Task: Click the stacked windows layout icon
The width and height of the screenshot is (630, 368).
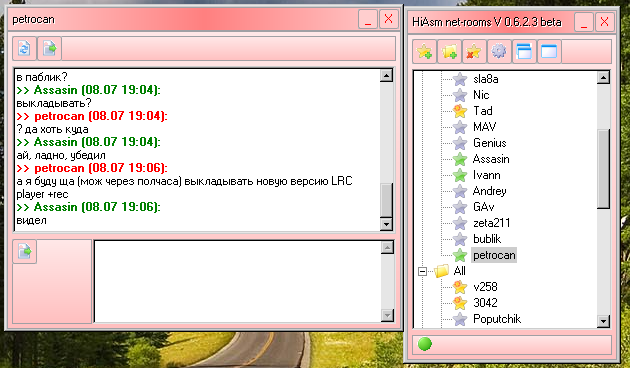Action: pos(524,51)
